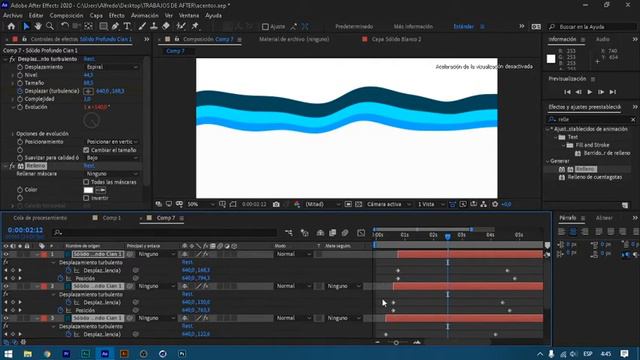The height and width of the screenshot is (360, 640).
Task: Click the Evolución angle dial
Action: [91, 120]
